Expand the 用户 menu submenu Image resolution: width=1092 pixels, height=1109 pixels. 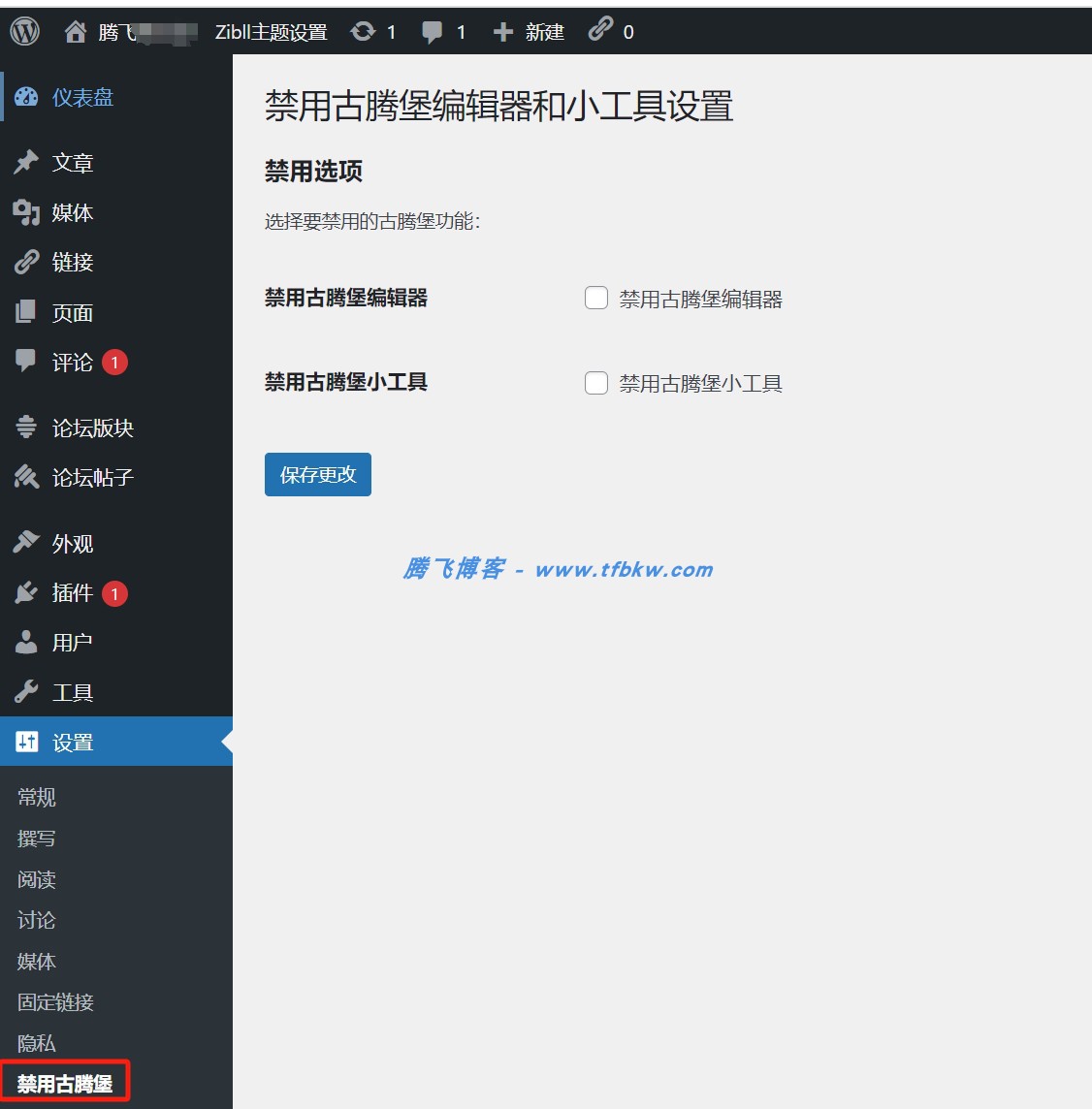pyautogui.click(x=70, y=642)
